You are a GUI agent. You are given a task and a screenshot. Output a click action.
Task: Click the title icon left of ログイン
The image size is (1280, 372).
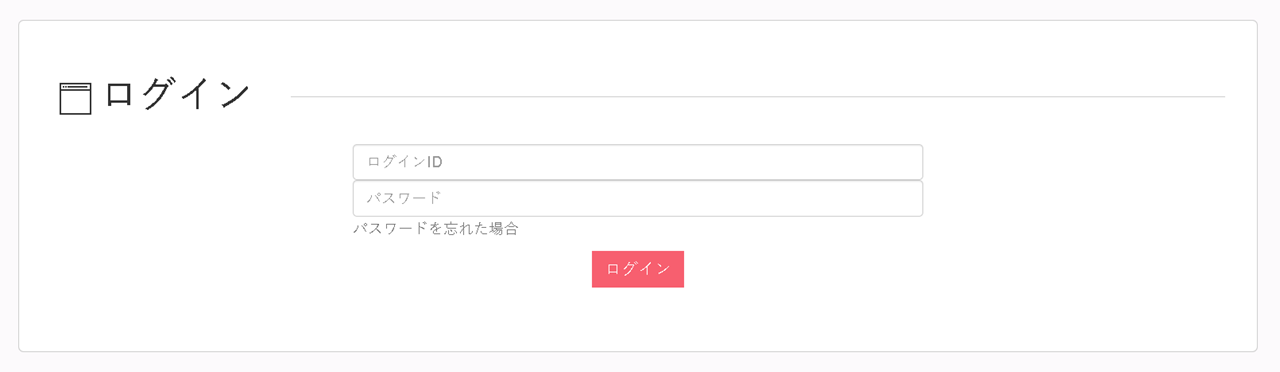(75, 99)
